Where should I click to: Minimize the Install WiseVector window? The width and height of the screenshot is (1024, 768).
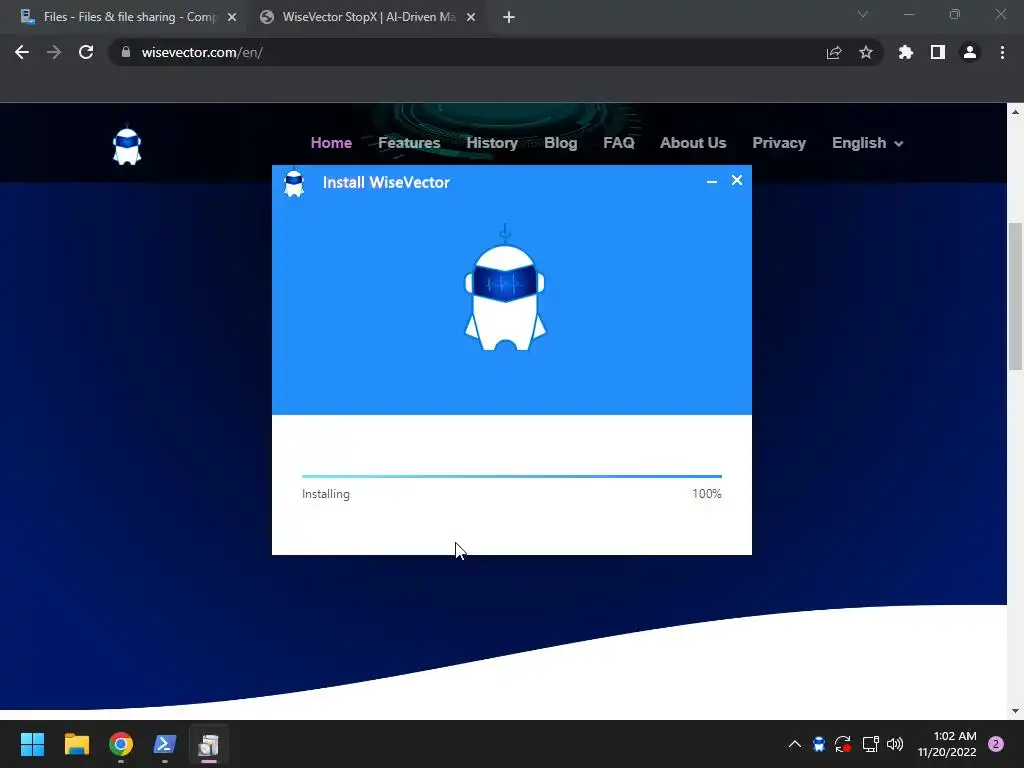(x=712, y=182)
